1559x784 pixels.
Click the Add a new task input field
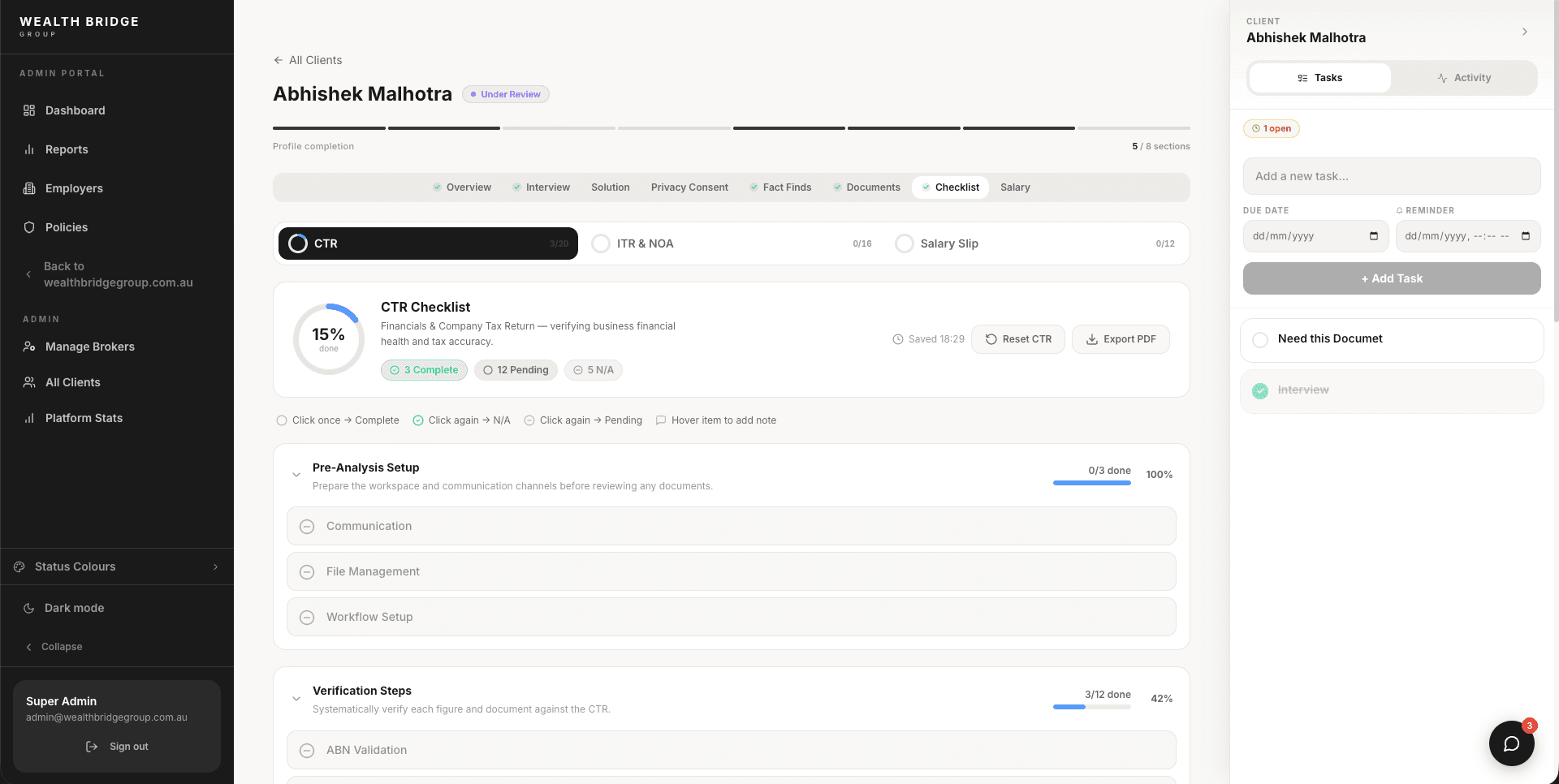[1392, 176]
